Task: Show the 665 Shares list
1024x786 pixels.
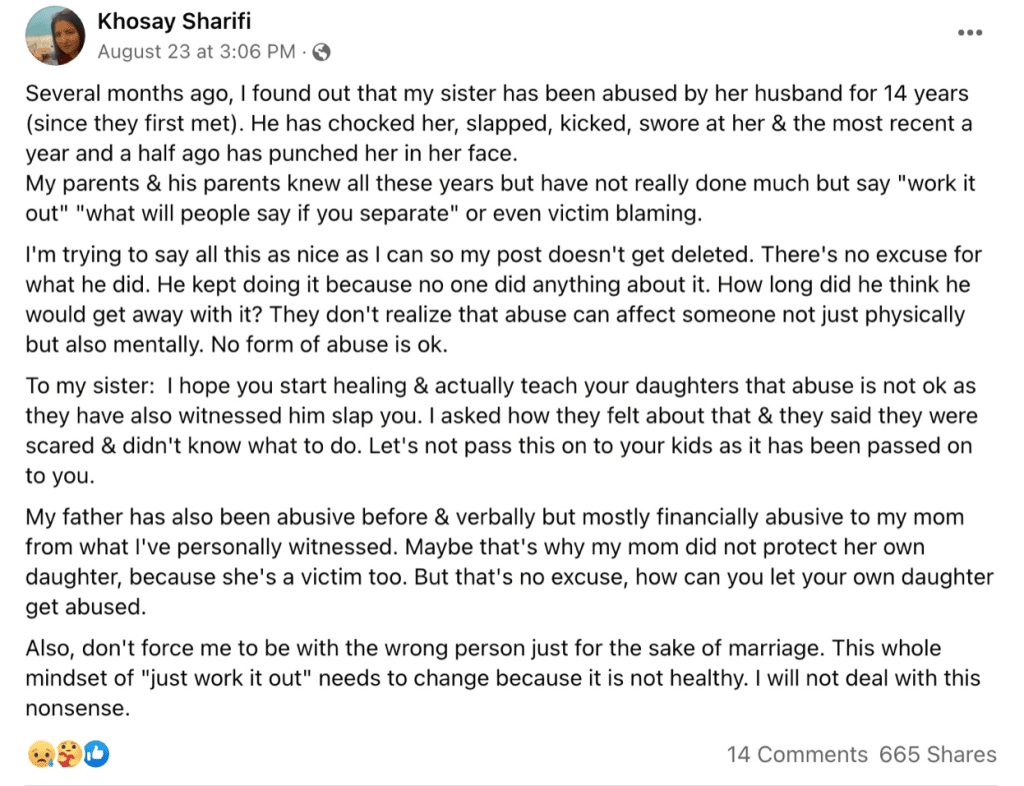Action: tap(938, 754)
